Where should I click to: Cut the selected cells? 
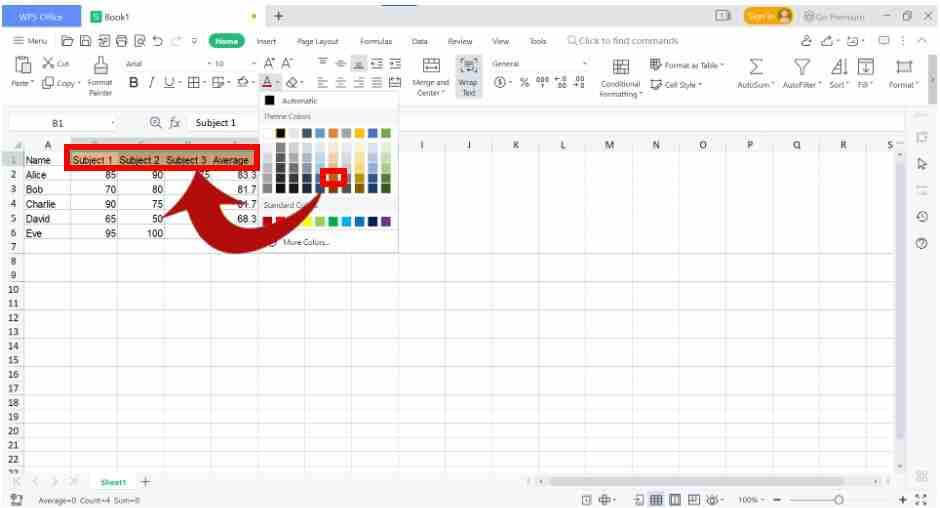click(55, 63)
